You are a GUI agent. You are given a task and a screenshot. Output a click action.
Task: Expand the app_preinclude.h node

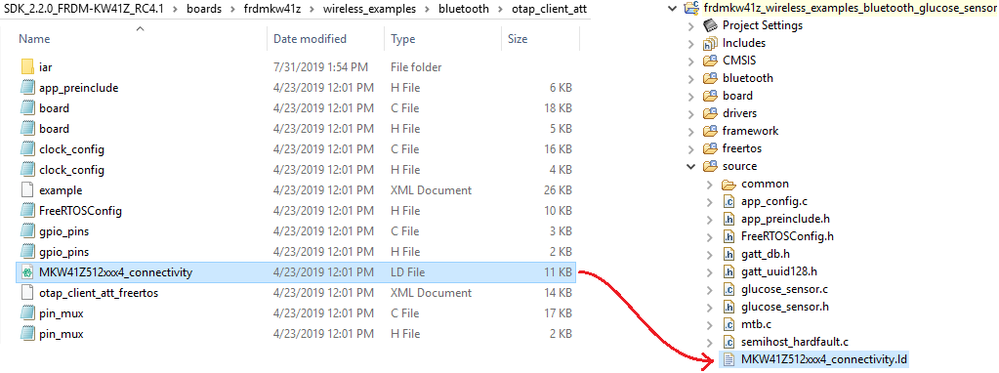point(710,219)
